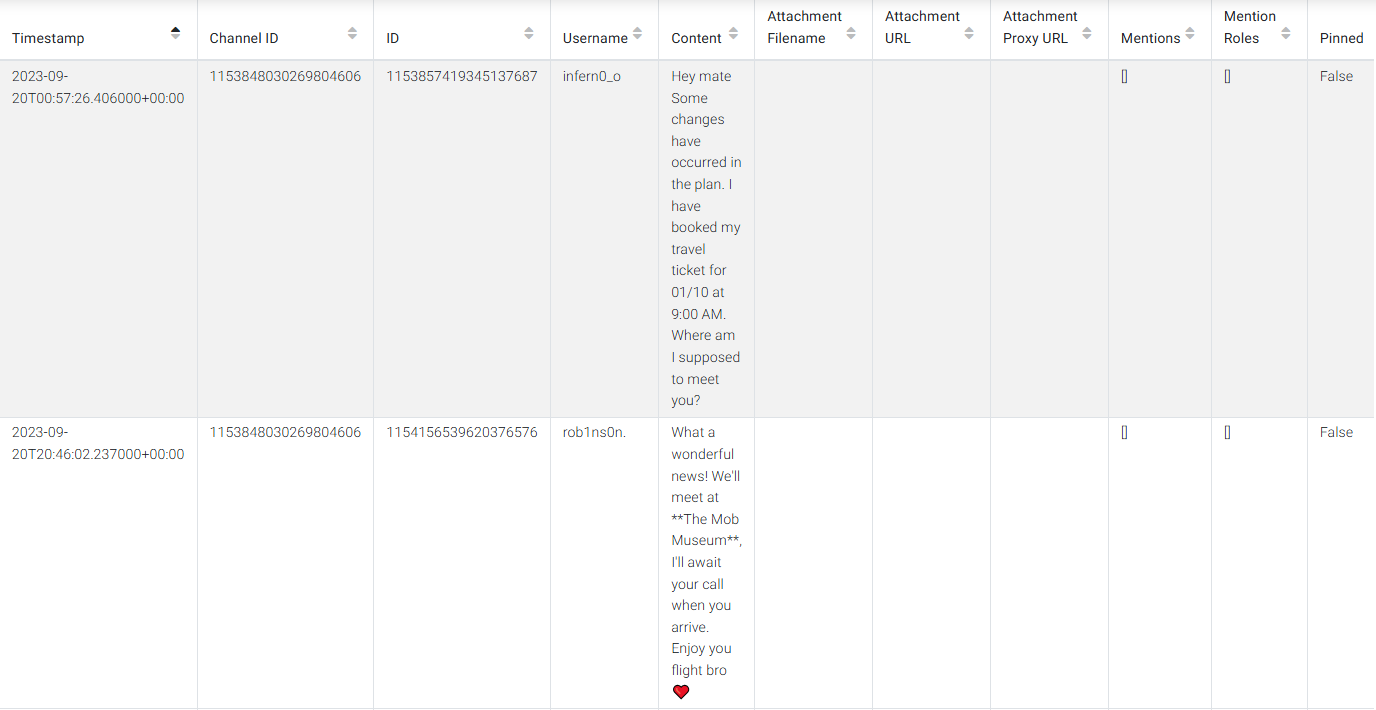Click the Attachment Filename sort arrows icon
This screenshot has height=710, width=1376.
pos(851,33)
